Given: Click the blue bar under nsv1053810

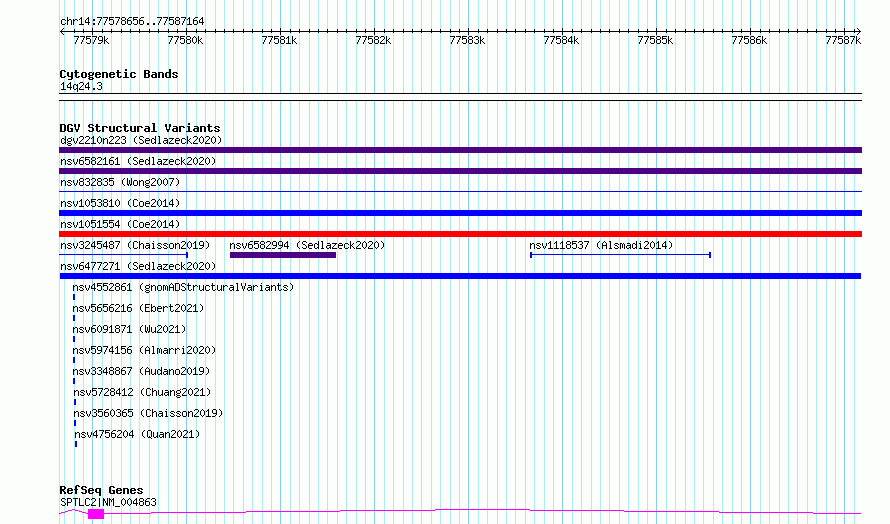Looking at the screenshot, I should (x=460, y=213).
